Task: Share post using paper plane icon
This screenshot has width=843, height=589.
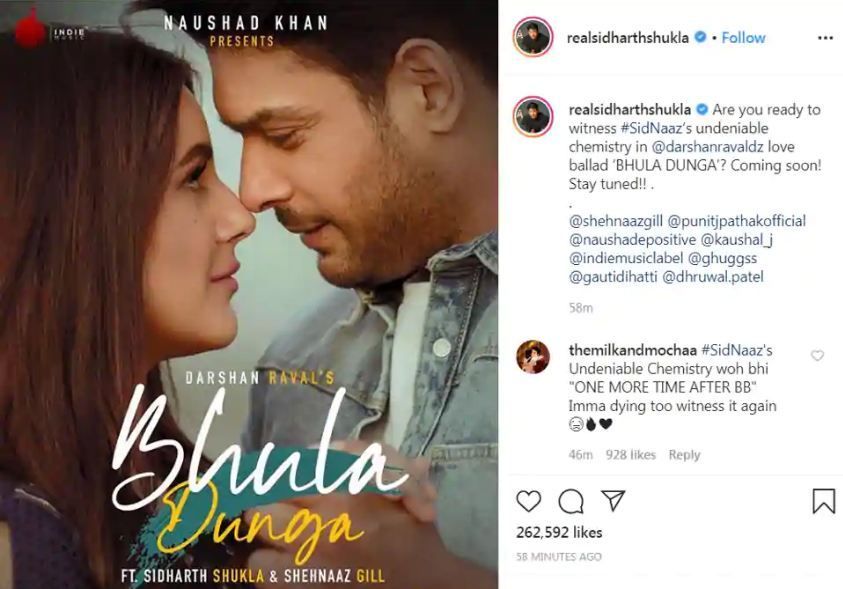Action: (613, 500)
